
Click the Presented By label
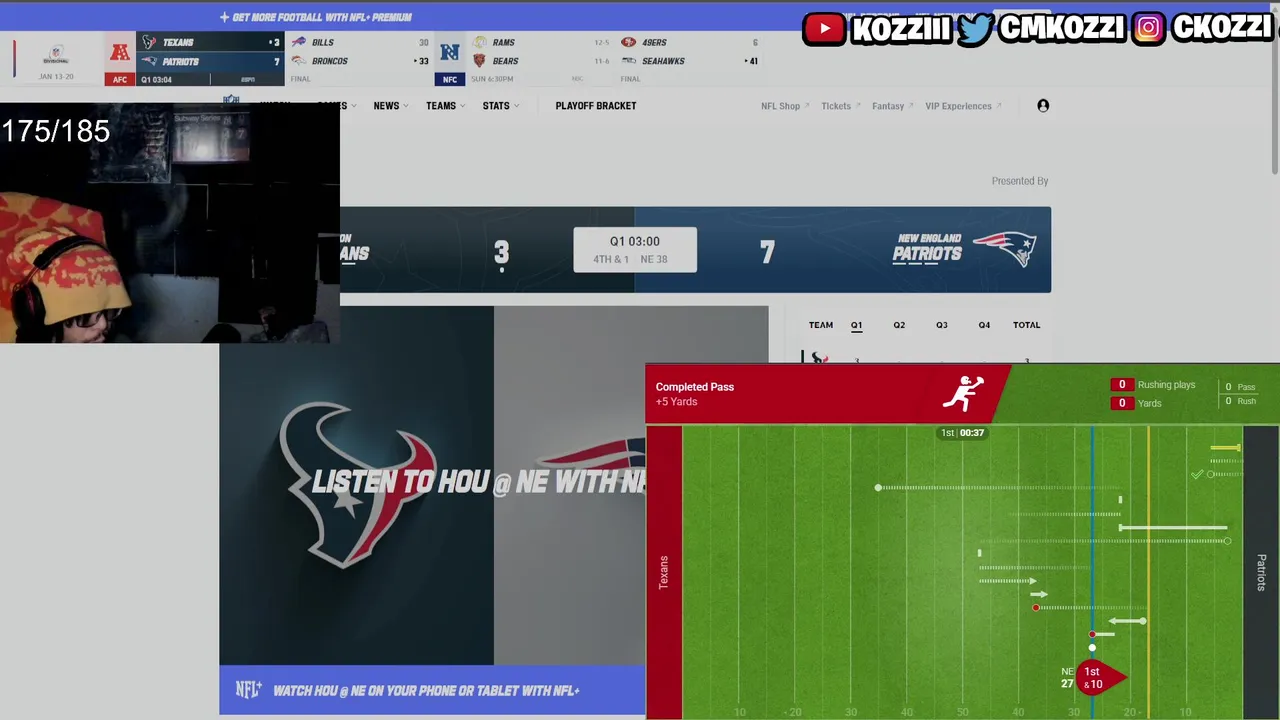pyautogui.click(x=1020, y=181)
